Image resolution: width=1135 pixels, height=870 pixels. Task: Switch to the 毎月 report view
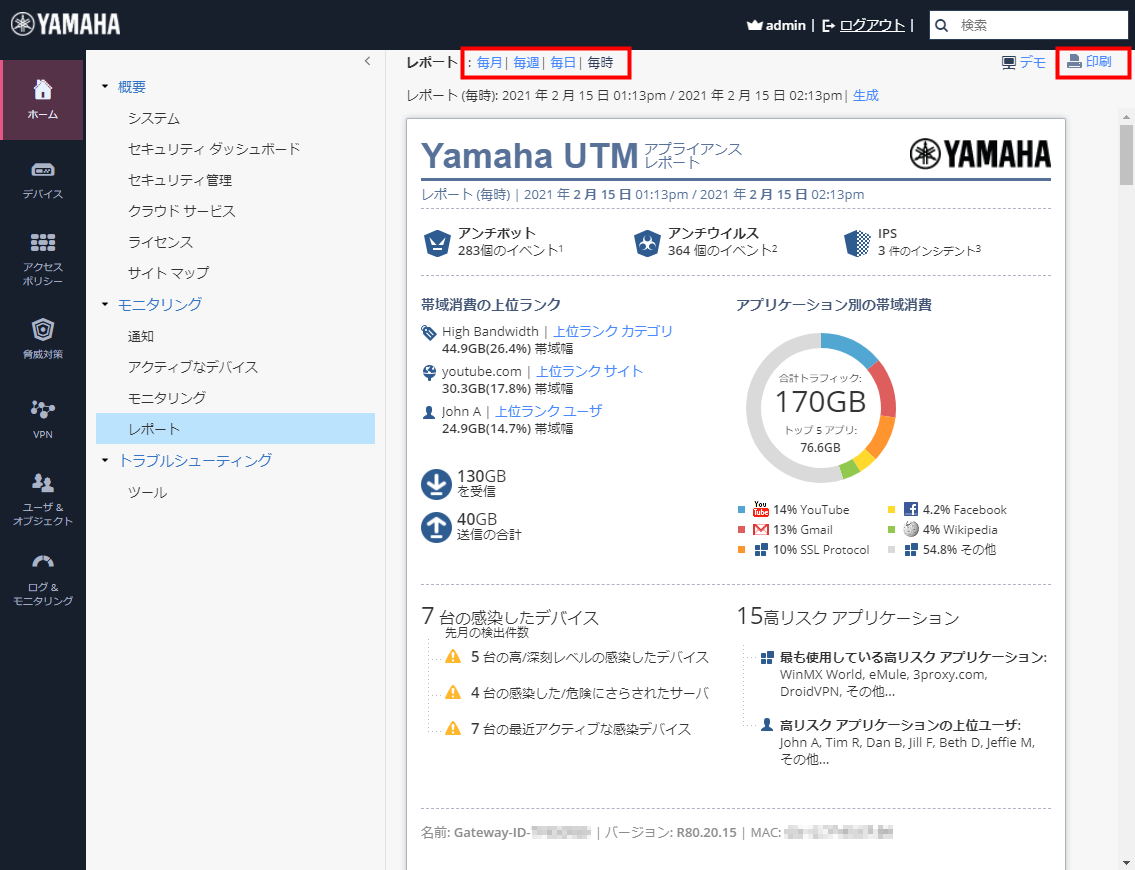click(489, 62)
